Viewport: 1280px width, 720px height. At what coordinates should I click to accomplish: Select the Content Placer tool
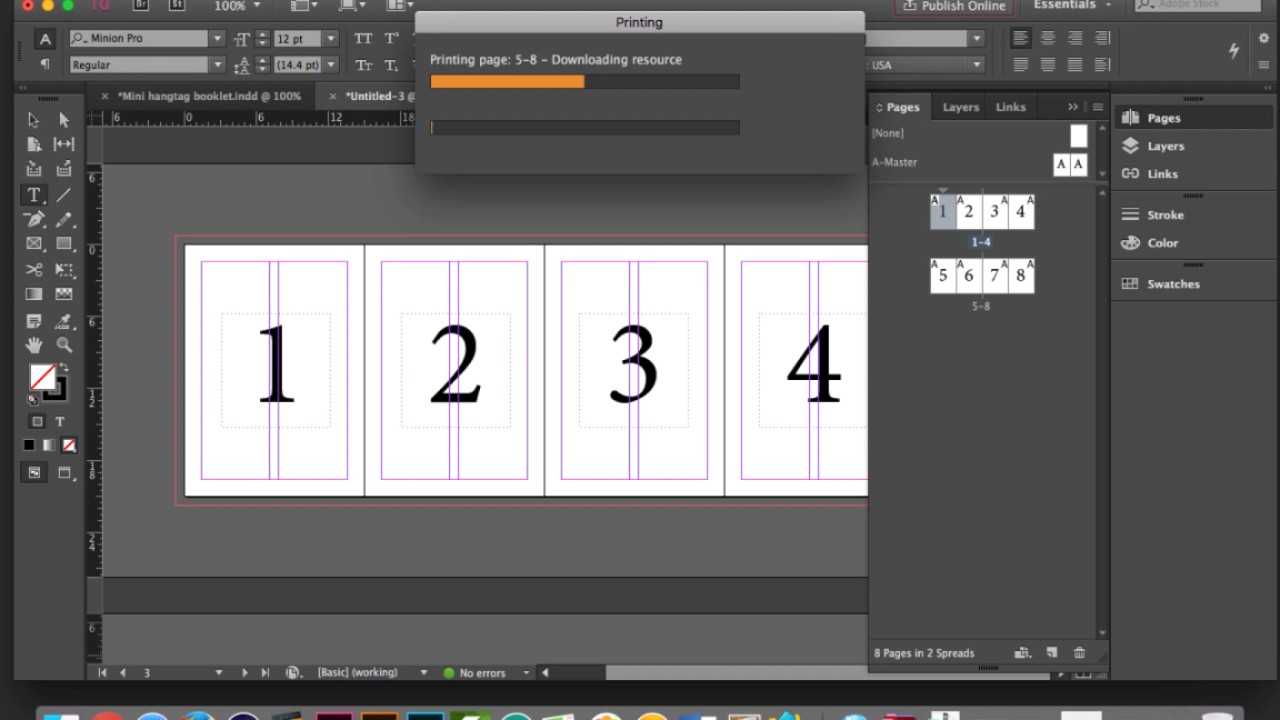64,169
